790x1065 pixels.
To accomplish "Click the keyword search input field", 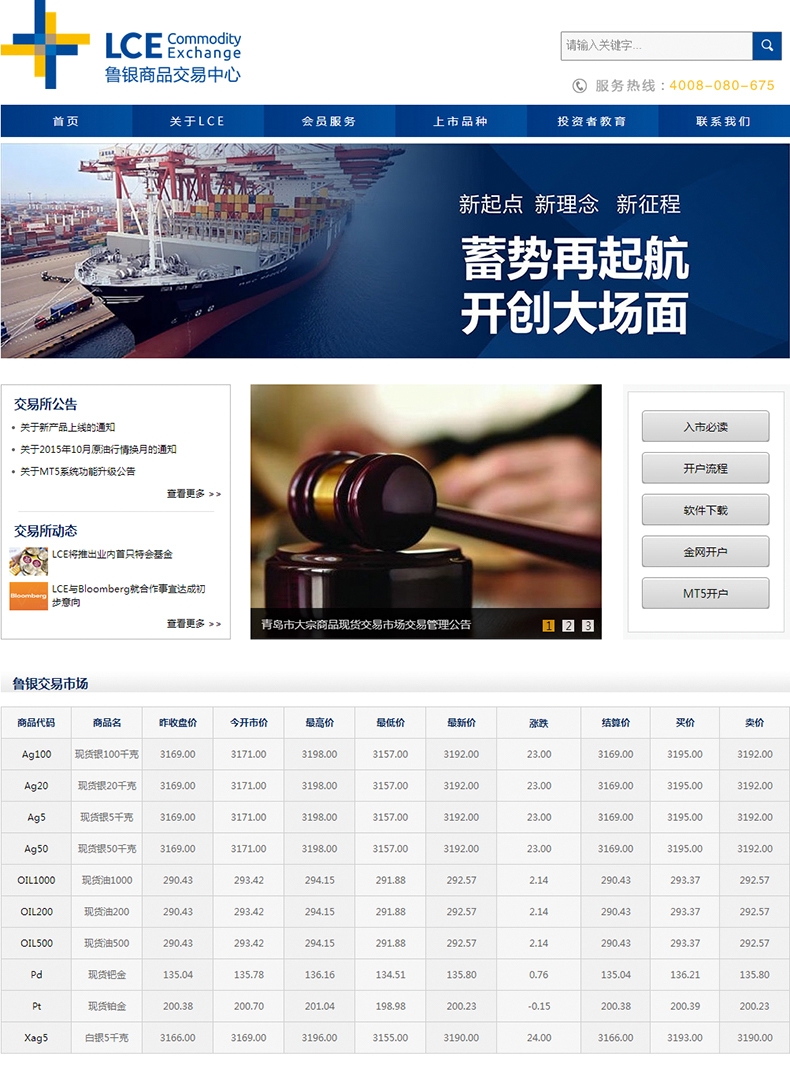I will click(x=655, y=46).
